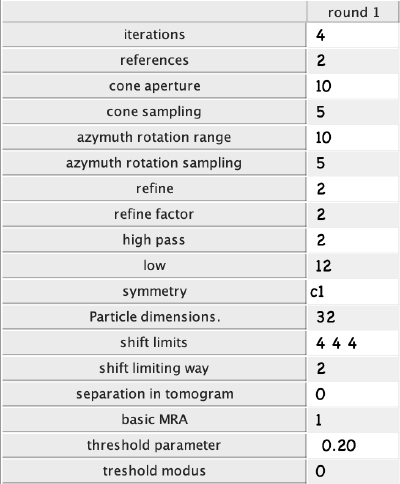This screenshot has width=400, height=484.
Task: Select the shift limits 4 4 4 cell
Action: pos(353,343)
